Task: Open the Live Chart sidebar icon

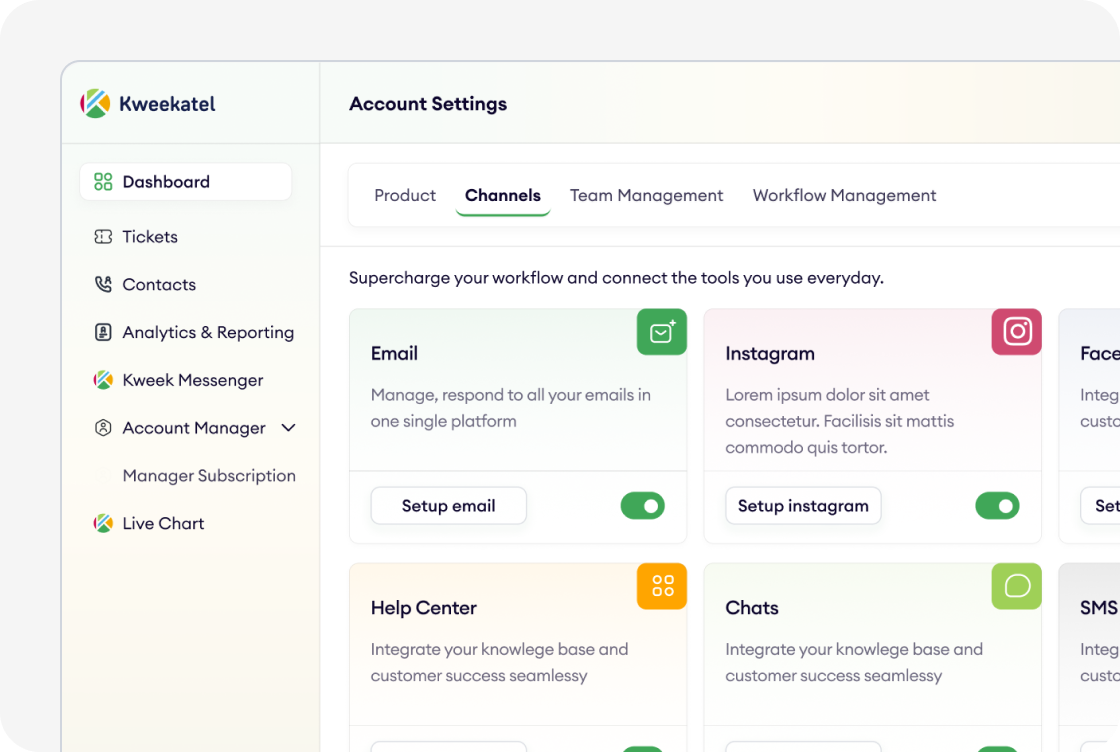Action: click(103, 523)
